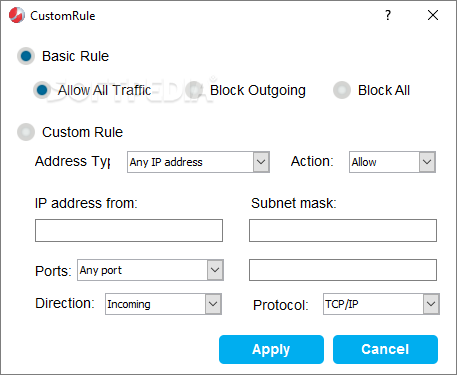The width and height of the screenshot is (457, 375).
Task: Enable the Custom Rule radio button
Action: (x=26, y=132)
